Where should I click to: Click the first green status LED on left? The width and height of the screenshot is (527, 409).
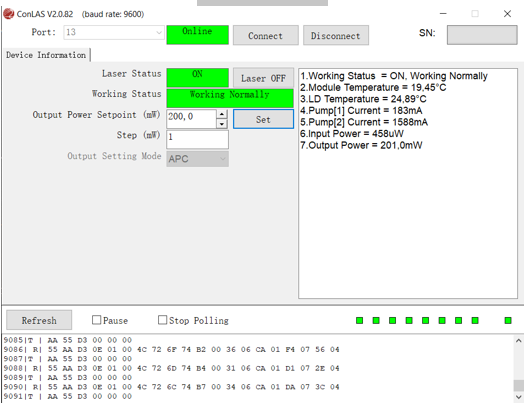tap(359, 320)
